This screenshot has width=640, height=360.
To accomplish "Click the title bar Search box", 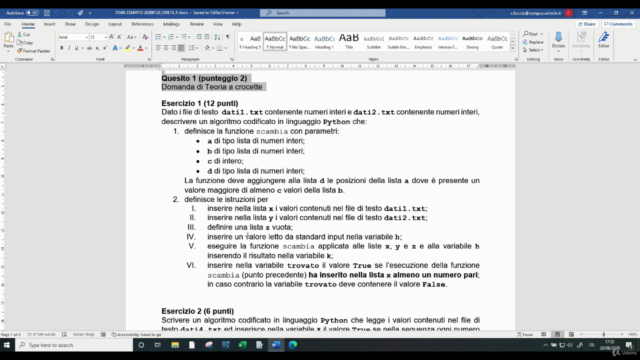I will click(322, 13).
